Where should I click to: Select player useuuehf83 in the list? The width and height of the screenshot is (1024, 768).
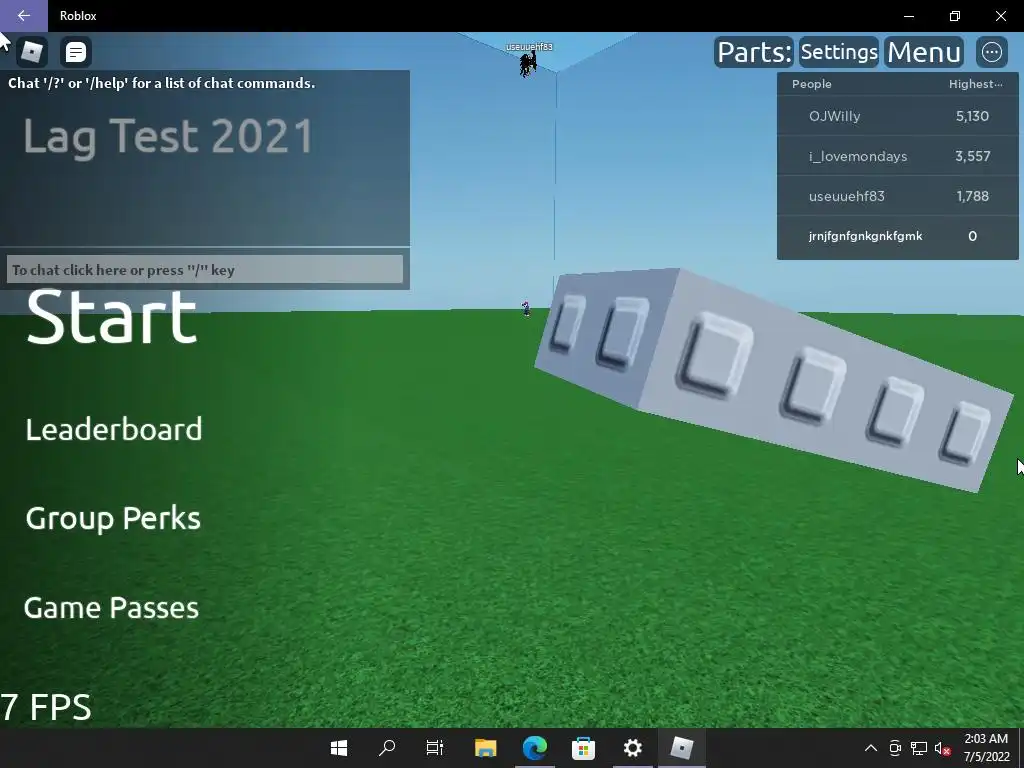tap(897, 196)
